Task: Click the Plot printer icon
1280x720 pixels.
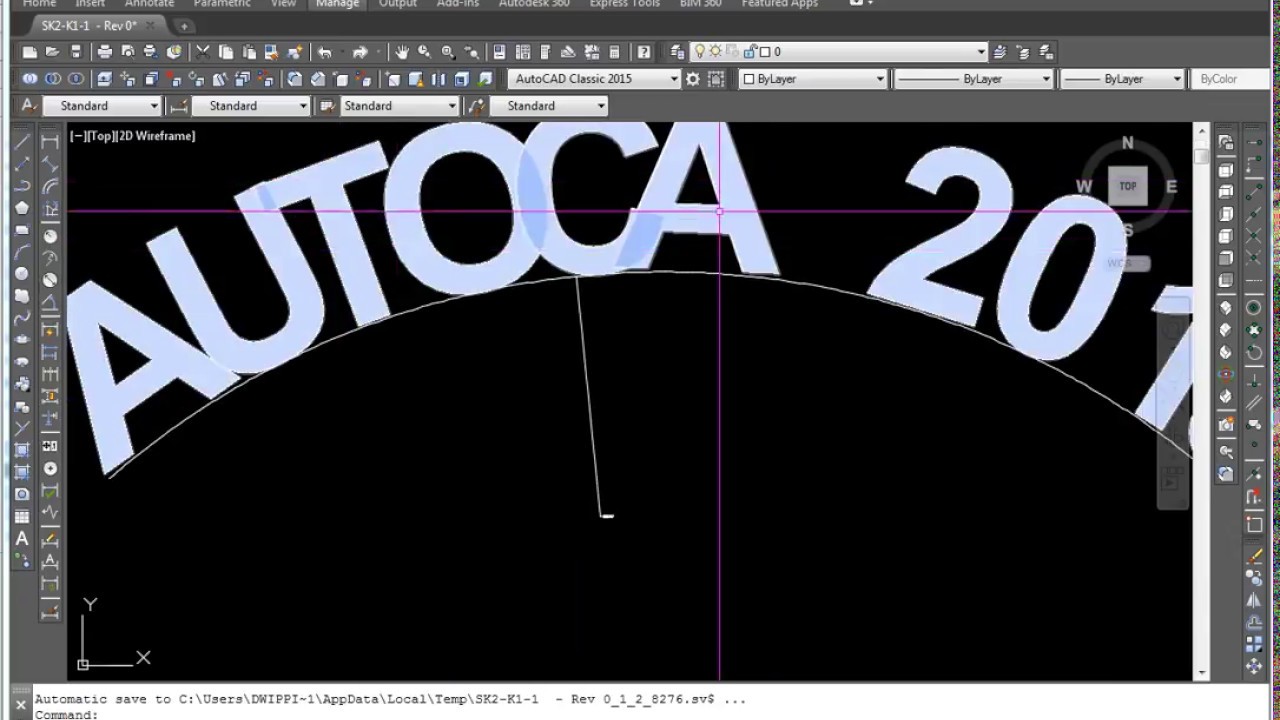Action: (x=104, y=52)
